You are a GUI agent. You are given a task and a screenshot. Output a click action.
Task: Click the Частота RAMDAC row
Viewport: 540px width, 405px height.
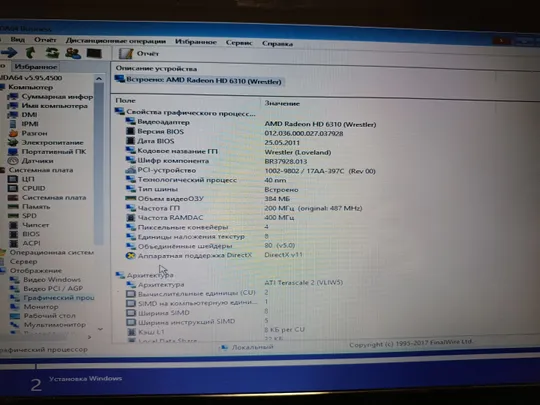210,218
